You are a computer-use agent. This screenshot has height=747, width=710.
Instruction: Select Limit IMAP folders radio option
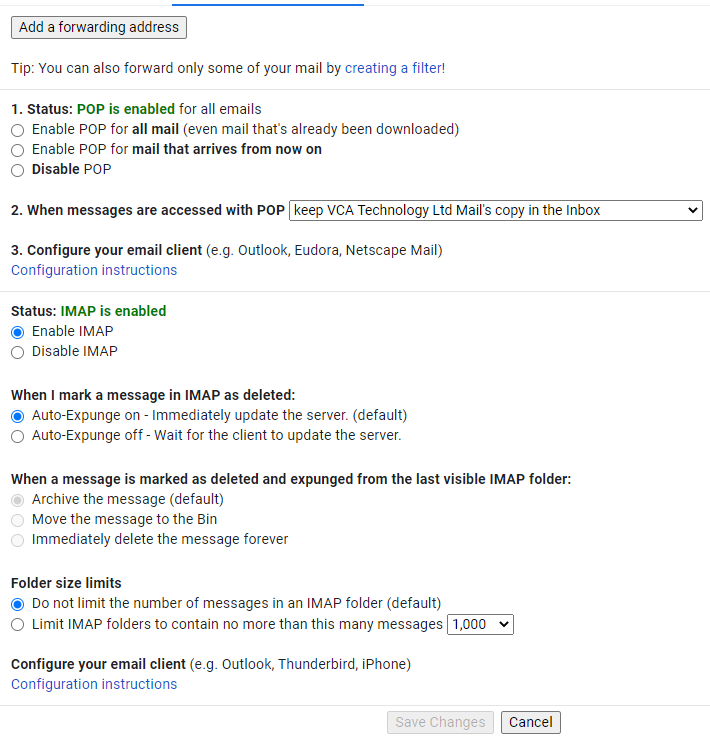(18, 624)
